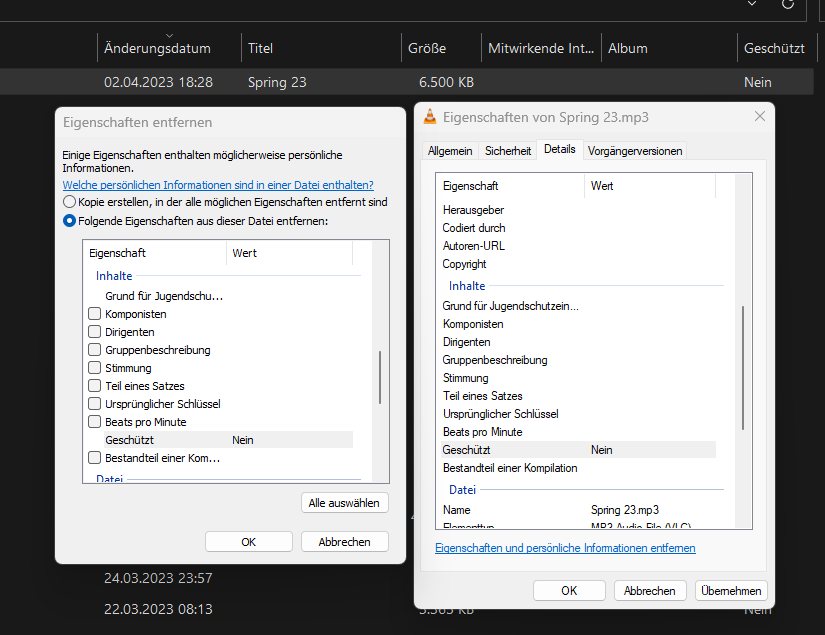Select the 'Kopie erstellen' radio option
This screenshot has width=825, height=635.
[x=69, y=202]
